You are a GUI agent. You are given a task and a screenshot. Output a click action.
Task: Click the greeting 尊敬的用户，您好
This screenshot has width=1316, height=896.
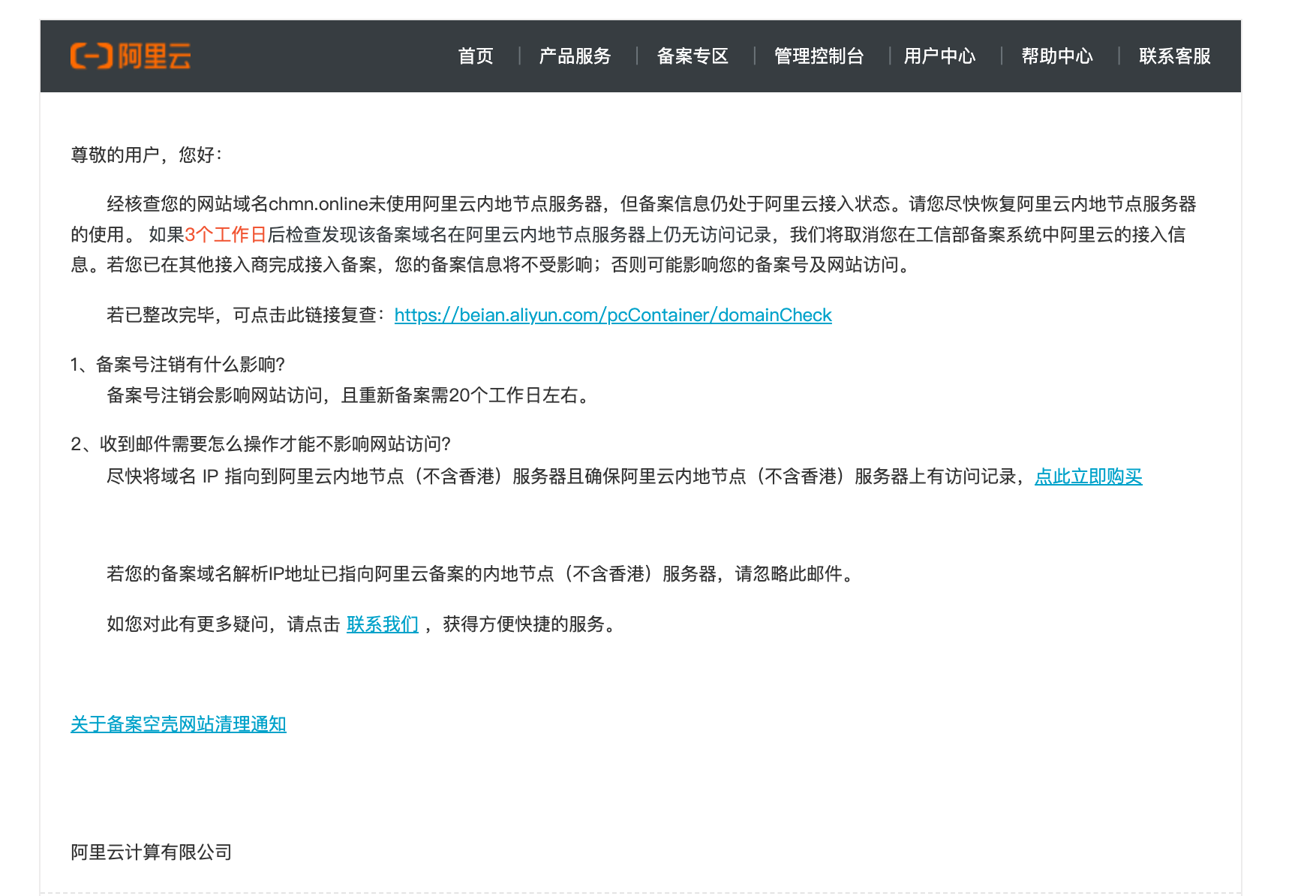pos(146,155)
